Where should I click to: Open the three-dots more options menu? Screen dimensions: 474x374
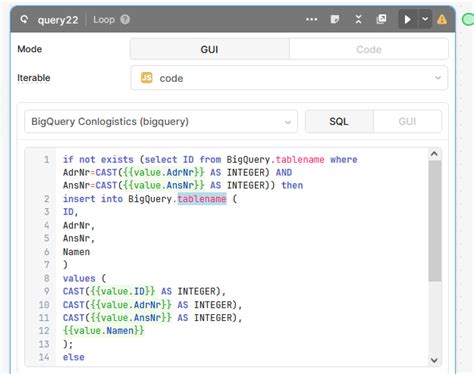[x=312, y=20]
